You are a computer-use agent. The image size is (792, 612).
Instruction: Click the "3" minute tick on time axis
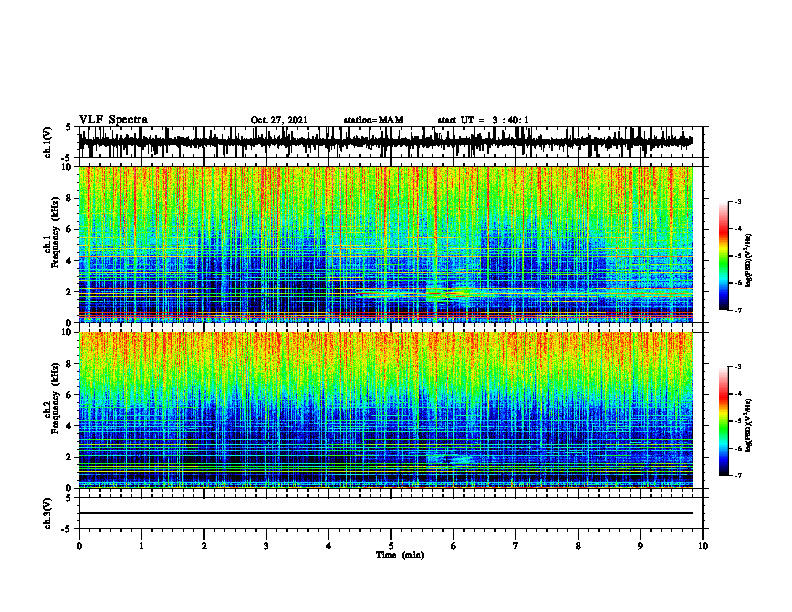tap(266, 546)
